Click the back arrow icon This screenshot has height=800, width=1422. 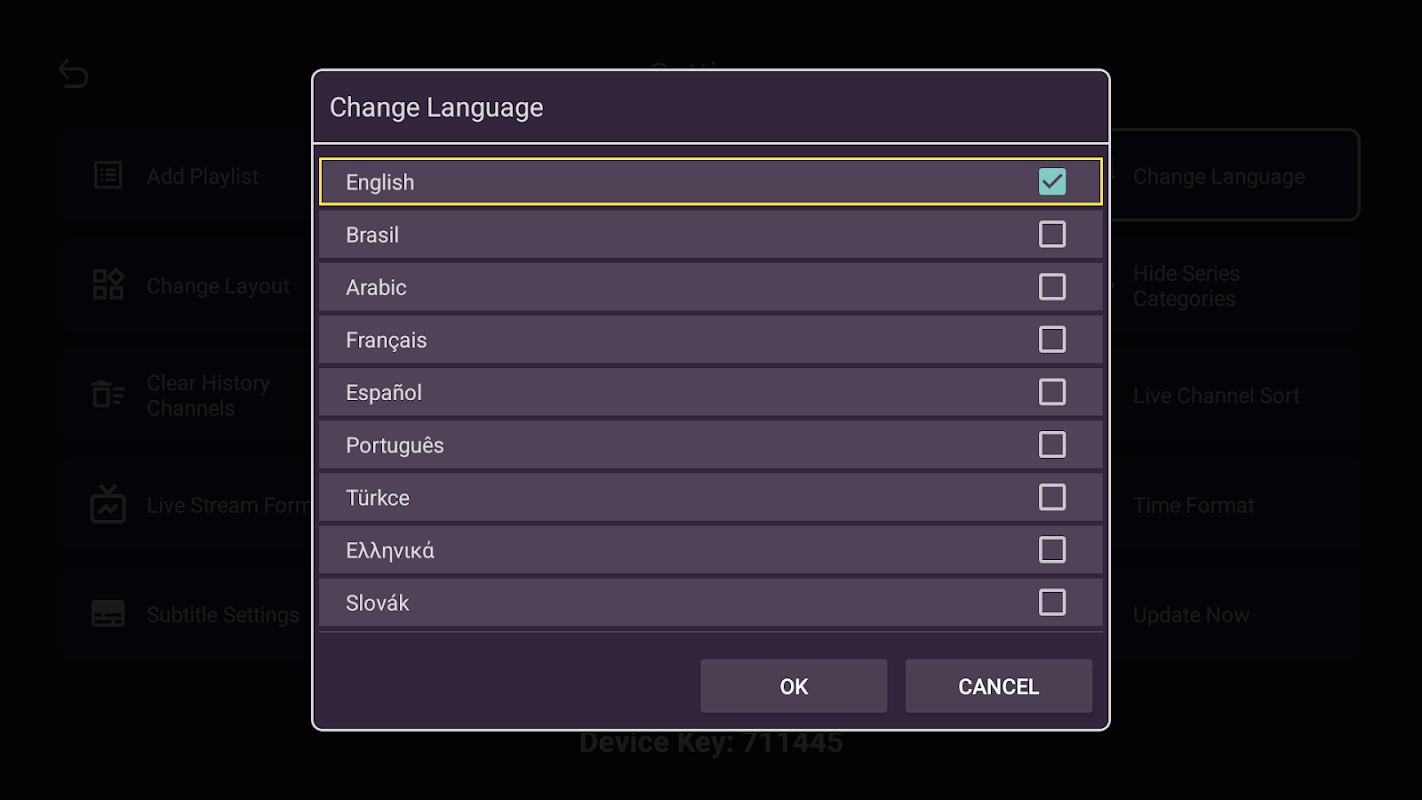pyautogui.click(x=73, y=74)
